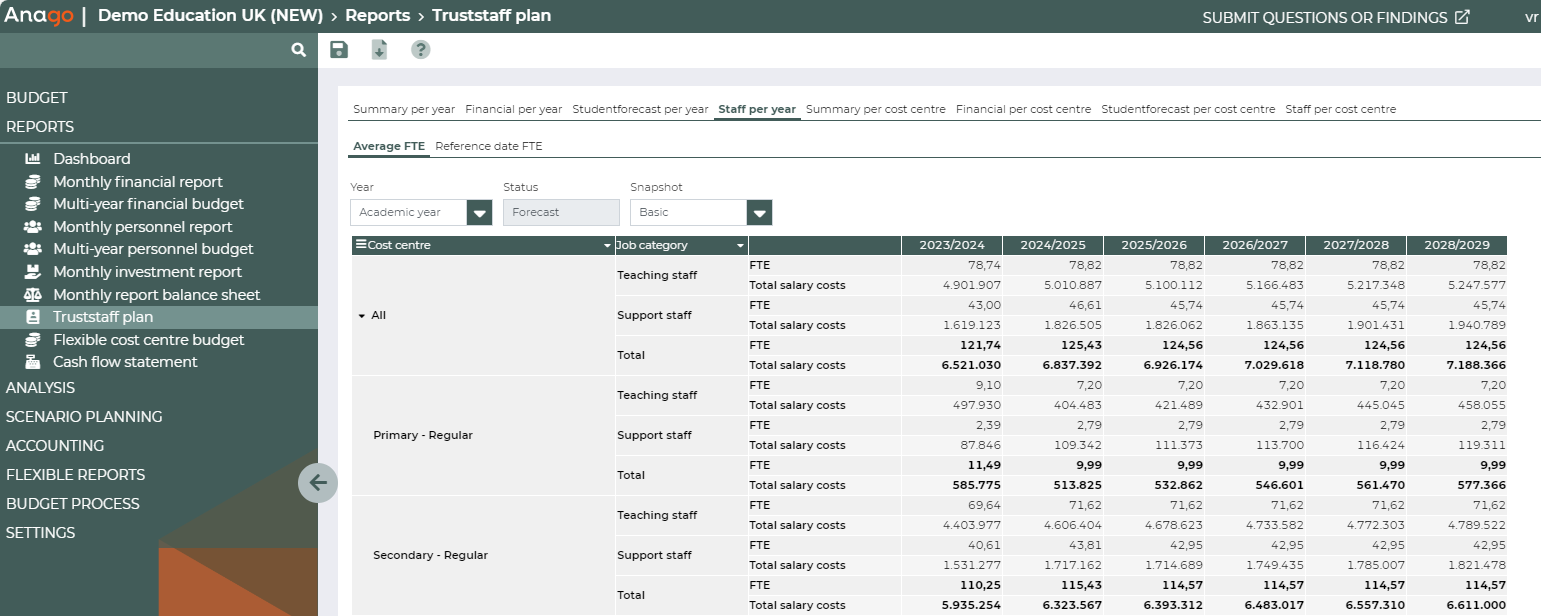Switch to the Summary per cost centre tab

point(876,109)
